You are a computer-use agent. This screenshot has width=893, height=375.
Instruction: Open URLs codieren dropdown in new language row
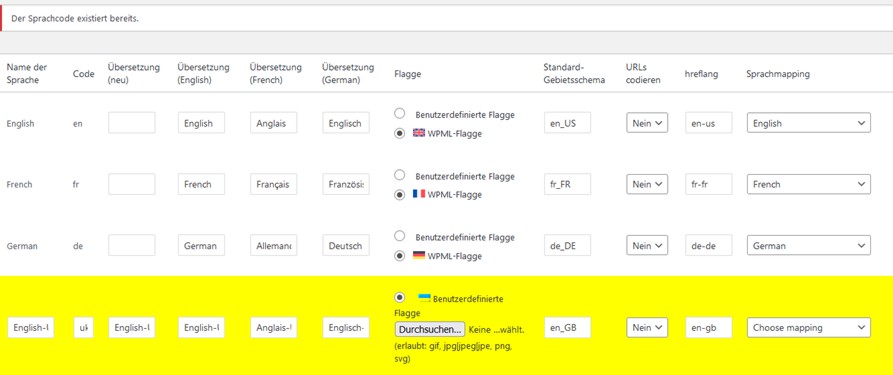point(647,328)
